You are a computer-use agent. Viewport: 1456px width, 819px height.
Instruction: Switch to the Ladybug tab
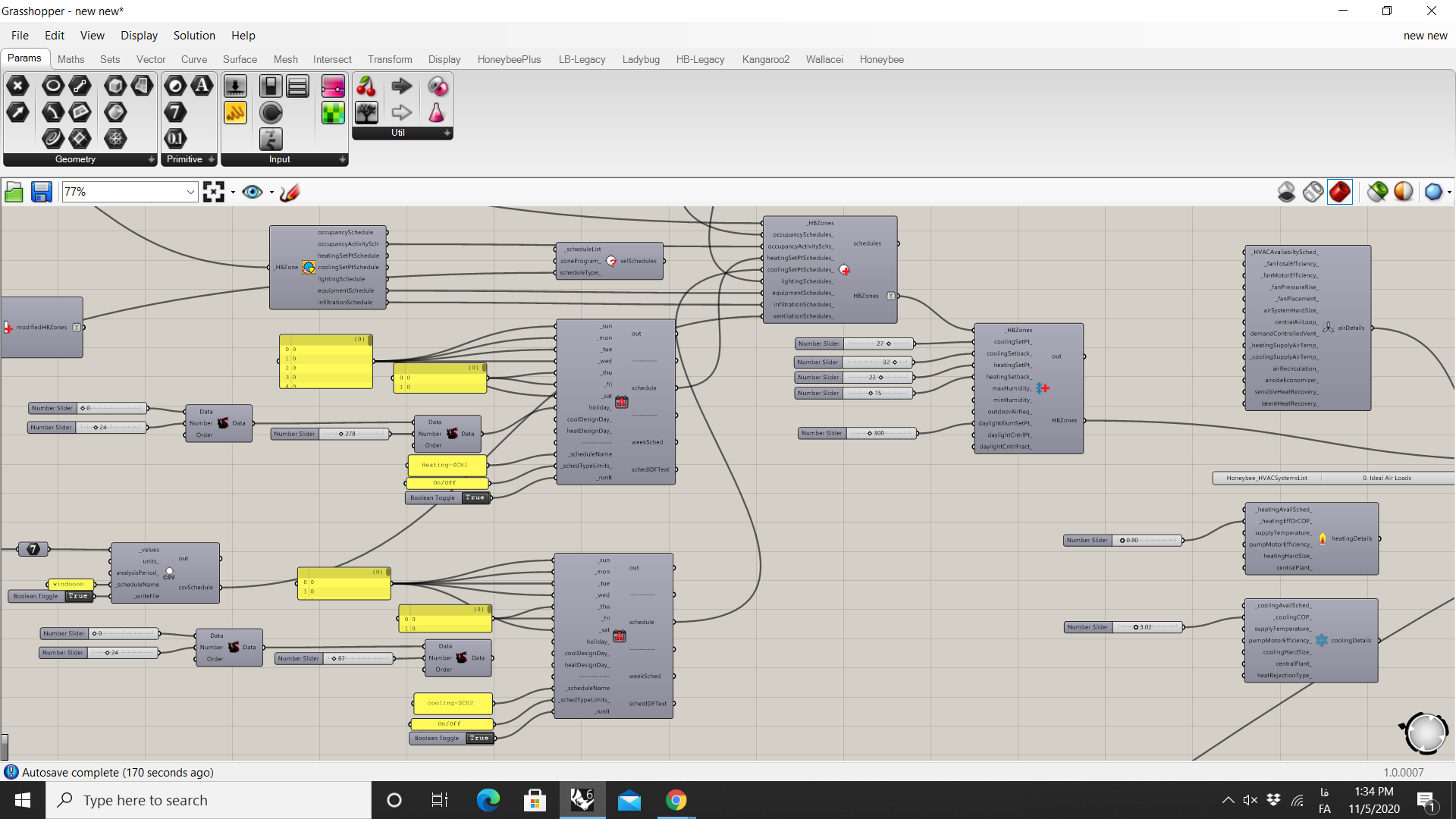pos(641,59)
